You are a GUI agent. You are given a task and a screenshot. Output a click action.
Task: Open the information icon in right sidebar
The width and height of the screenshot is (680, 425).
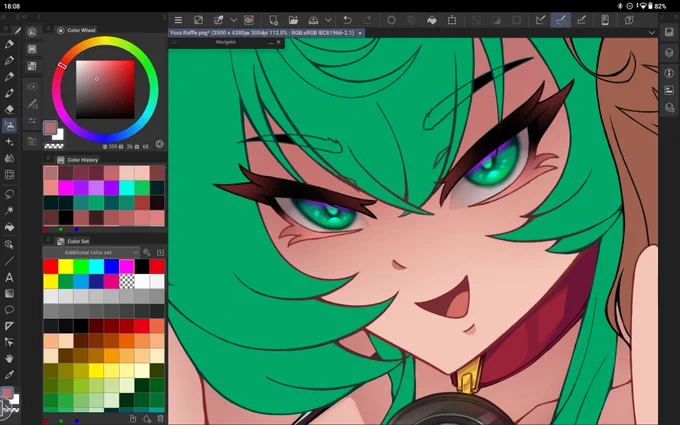point(669,73)
